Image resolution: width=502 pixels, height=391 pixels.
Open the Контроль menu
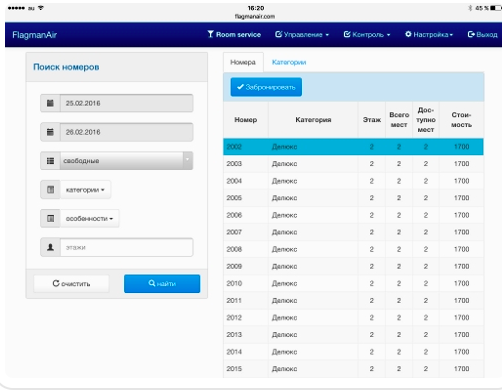pos(367,34)
